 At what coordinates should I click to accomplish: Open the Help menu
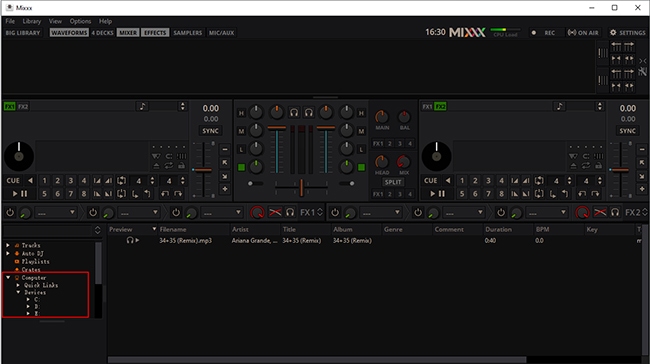(105, 21)
